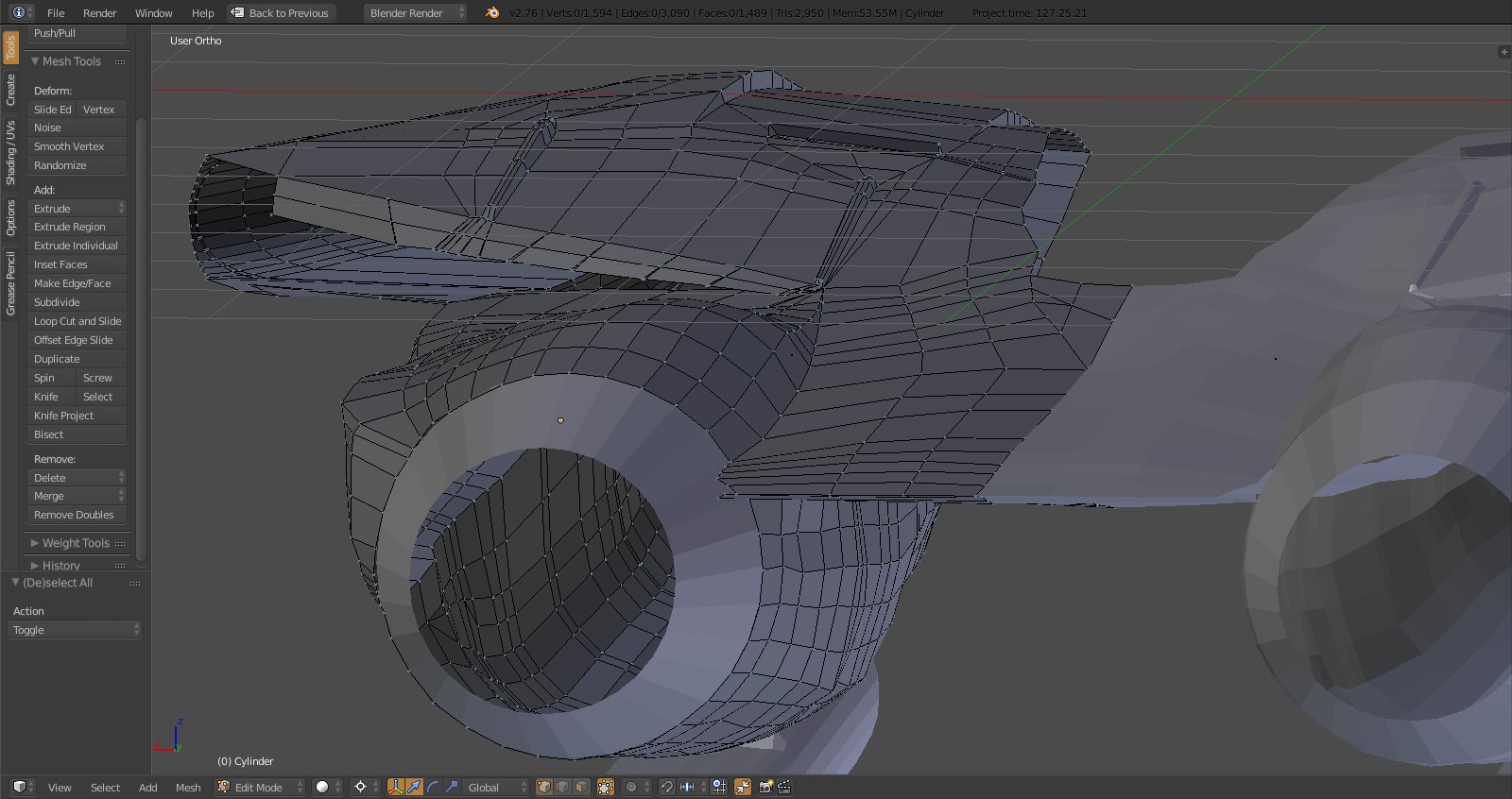Toggle limit selection to visible
The height and width of the screenshot is (799, 1512).
coord(606,787)
